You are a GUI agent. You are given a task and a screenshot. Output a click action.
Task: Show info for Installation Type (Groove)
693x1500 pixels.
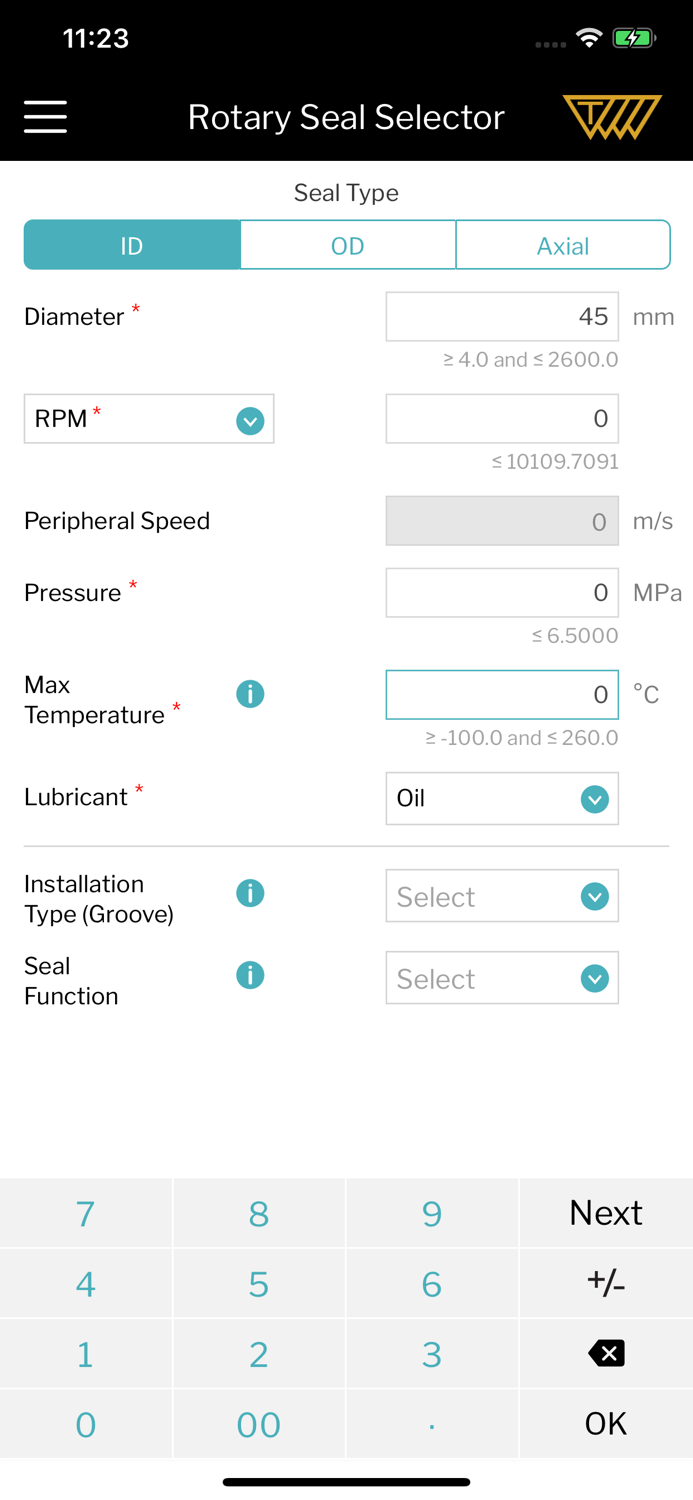pyautogui.click(x=250, y=893)
